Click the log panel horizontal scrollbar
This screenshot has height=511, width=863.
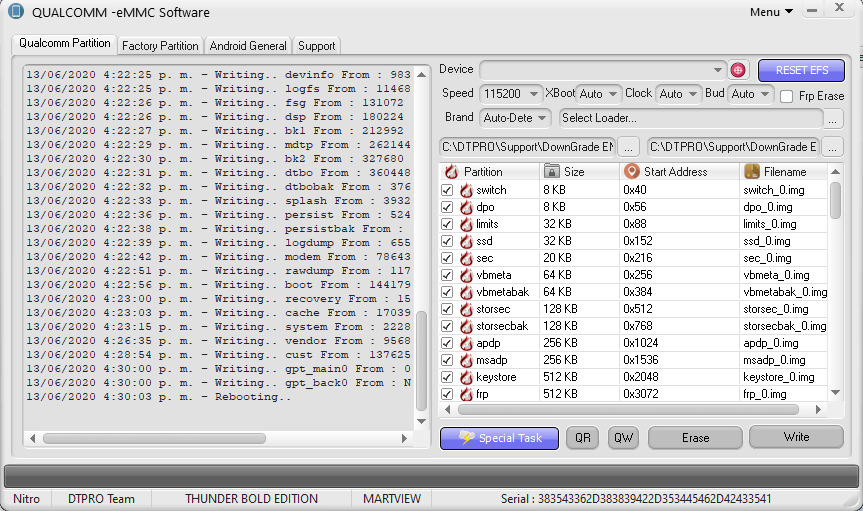coord(154,438)
